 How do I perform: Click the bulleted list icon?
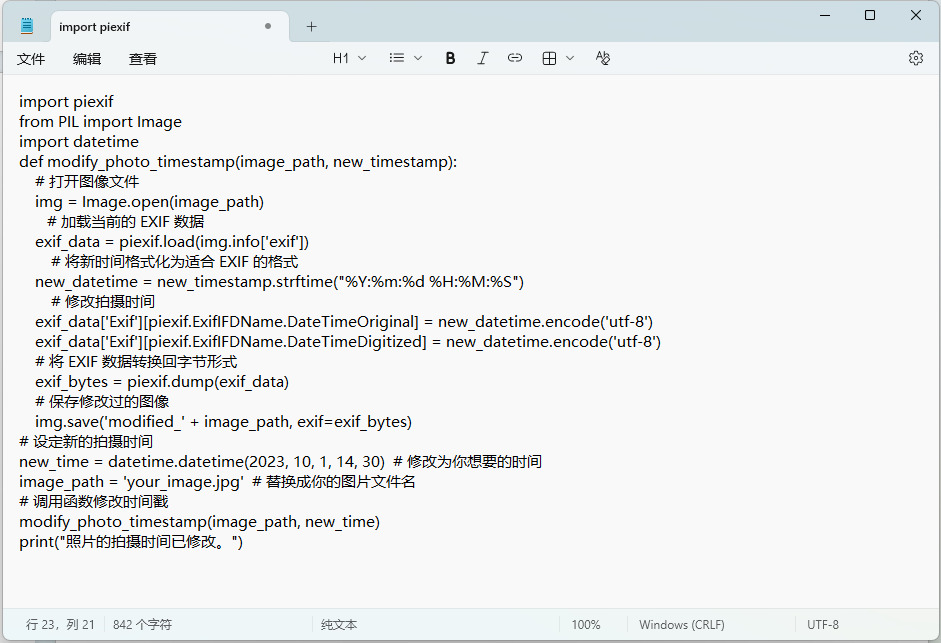[397, 58]
